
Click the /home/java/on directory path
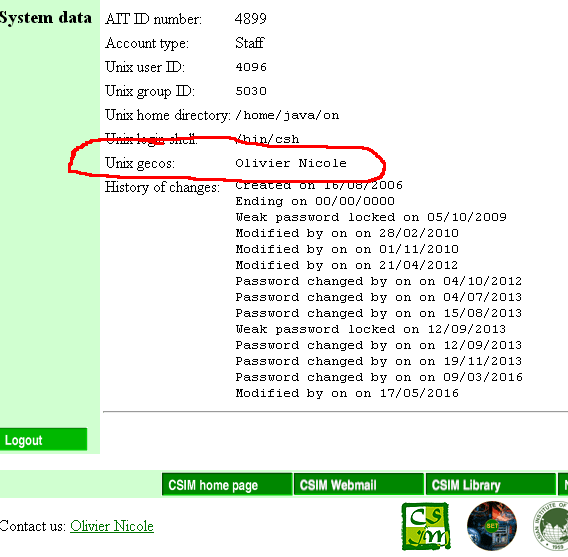[287, 115]
